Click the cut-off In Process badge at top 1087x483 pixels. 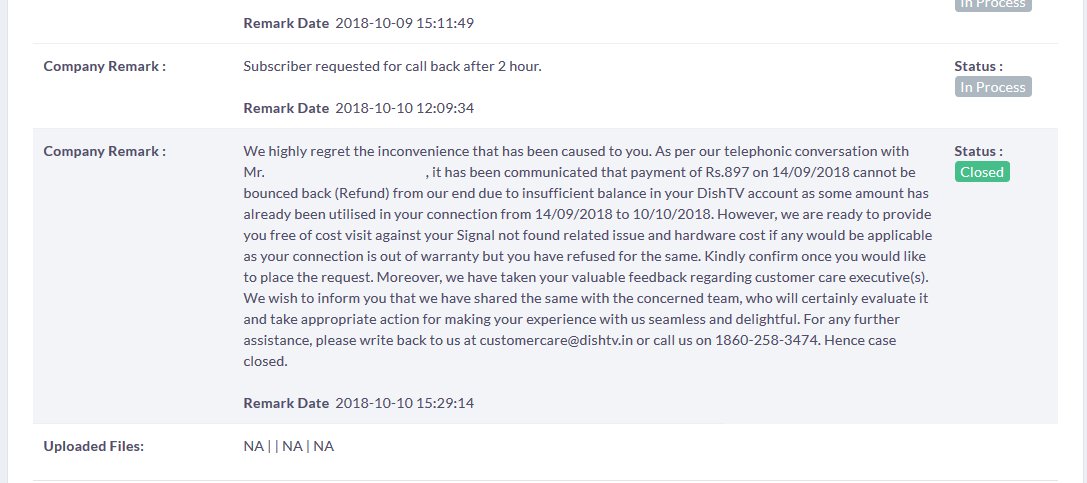point(993,5)
